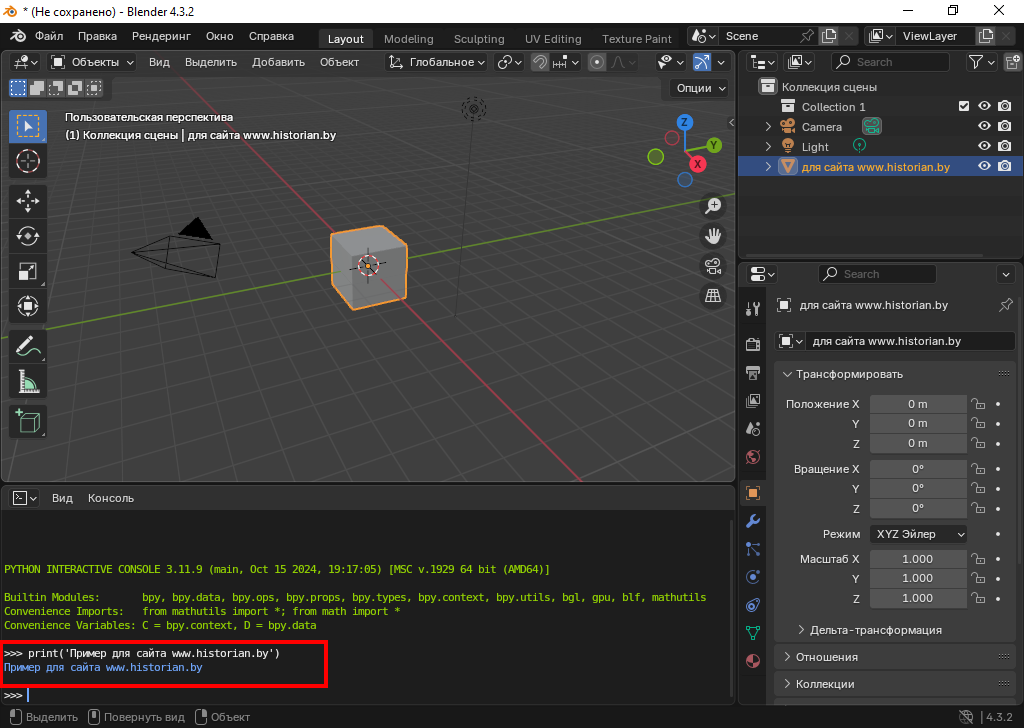The image size is (1024, 728).
Task: Hide the Camera object with eye icon
Action: pyautogui.click(x=984, y=127)
